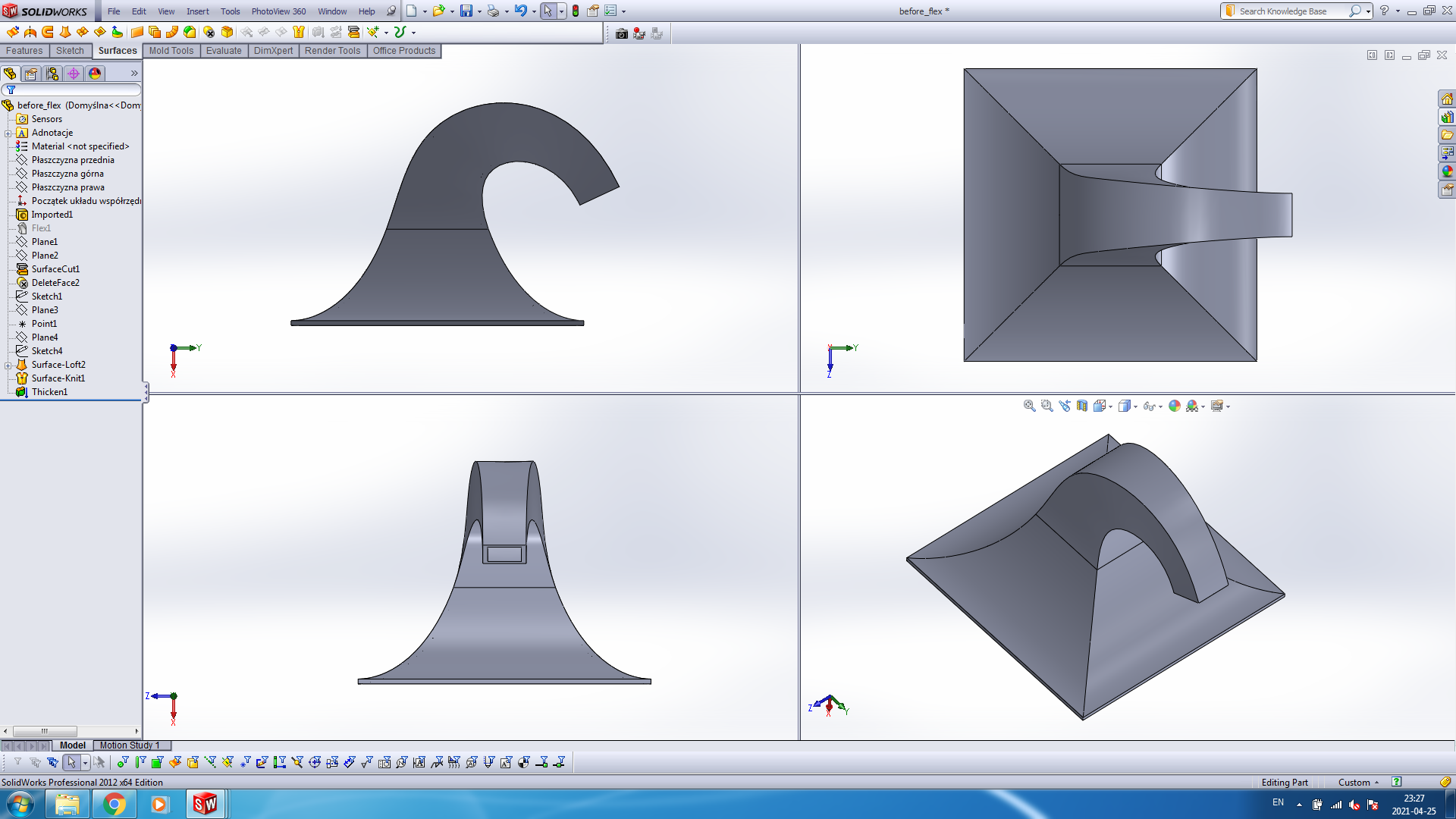Select the SurfaceCut1 feature

tap(55, 269)
